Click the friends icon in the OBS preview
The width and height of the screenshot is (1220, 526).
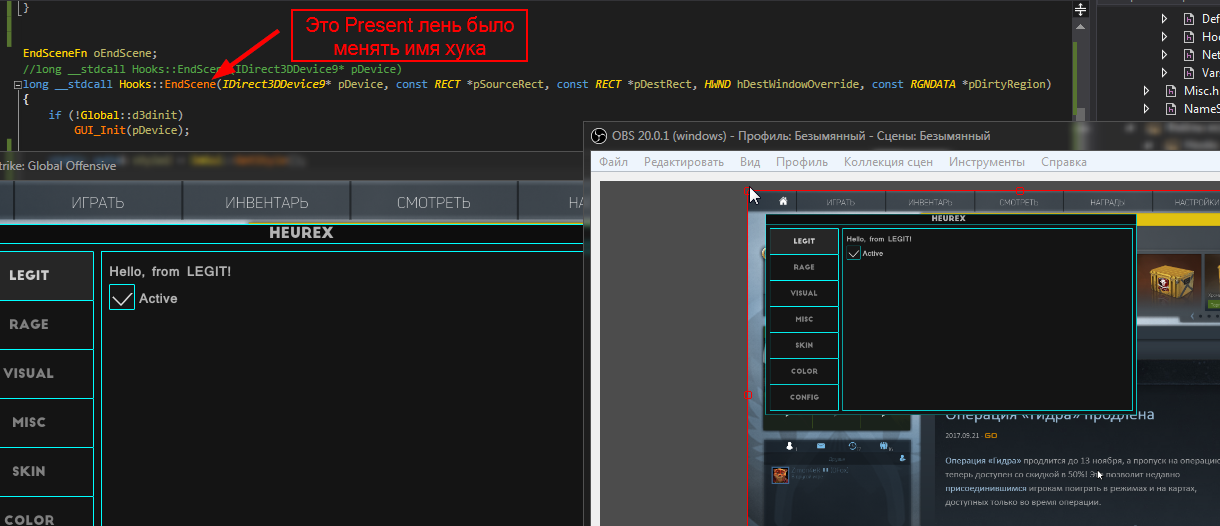click(790, 446)
